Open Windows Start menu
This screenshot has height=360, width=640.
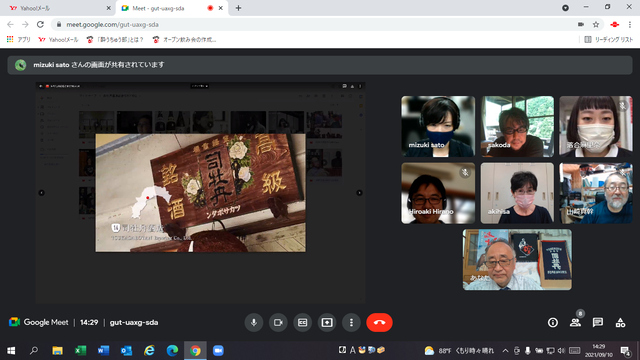pyautogui.click(x=11, y=351)
